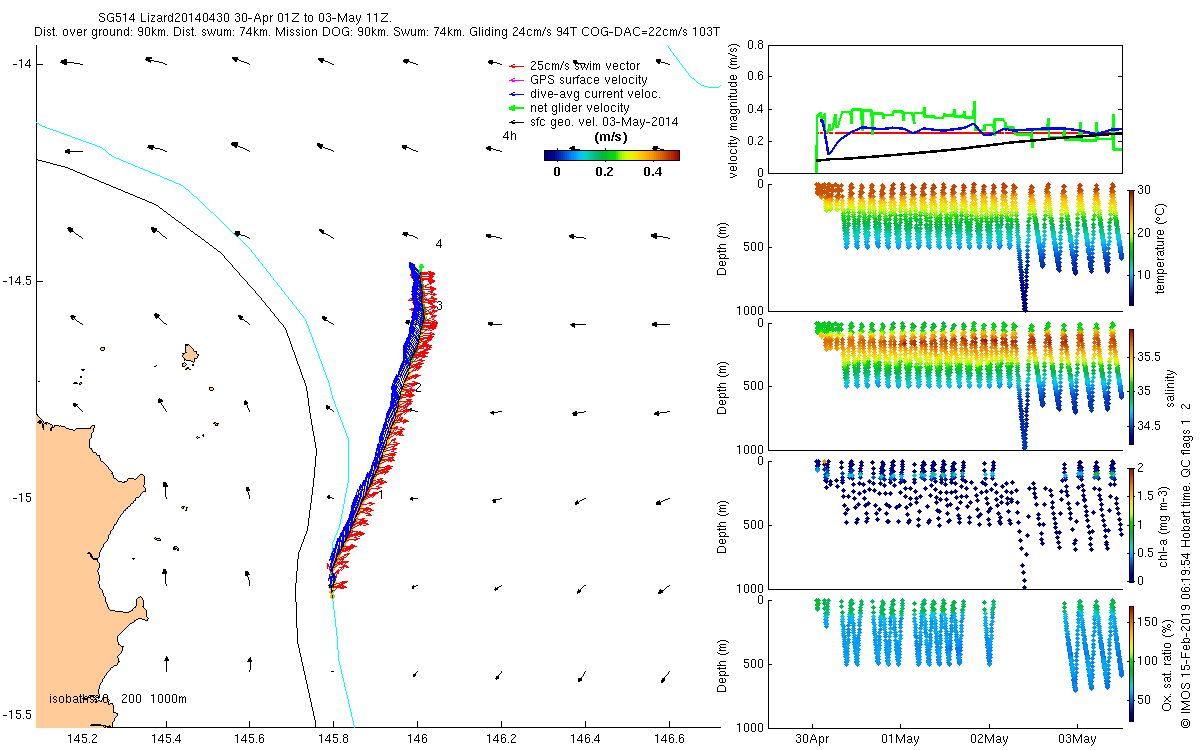Click the temperature colorbar
The image size is (1200, 750).
pos(1131,246)
